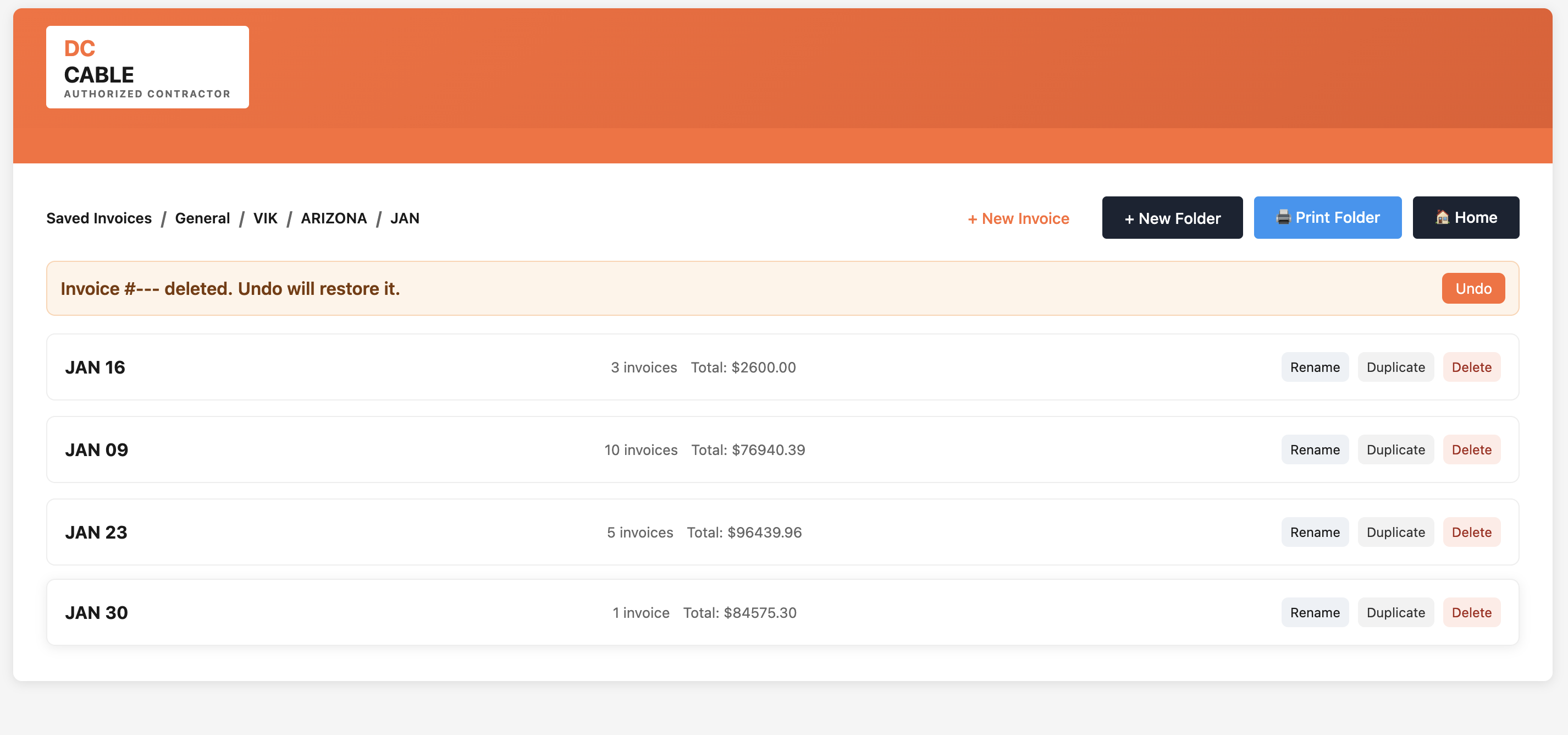Open the General breadcrumb link
The height and width of the screenshot is (735, 1568).
coord(202,218)
